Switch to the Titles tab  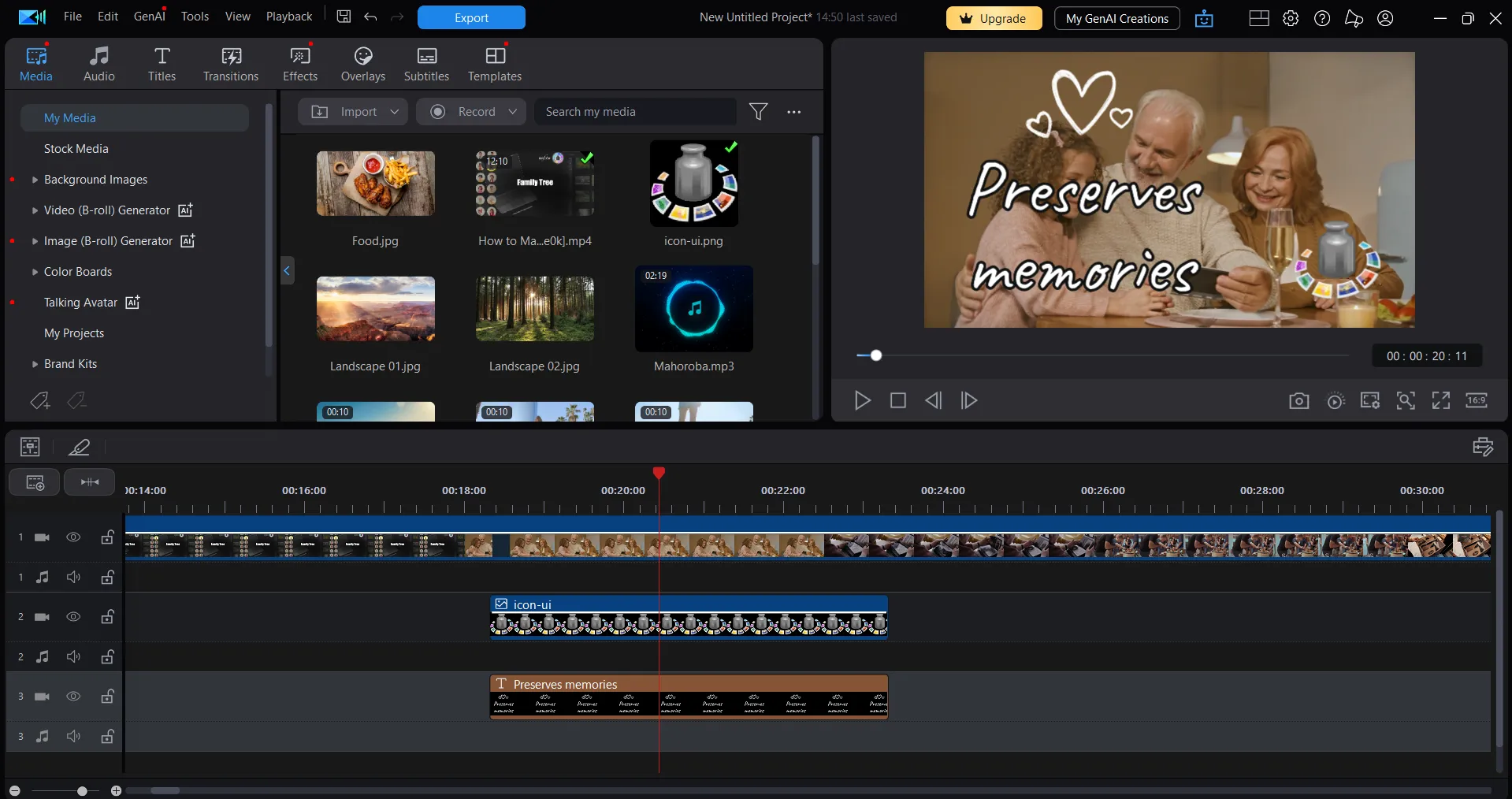[162, 64]
